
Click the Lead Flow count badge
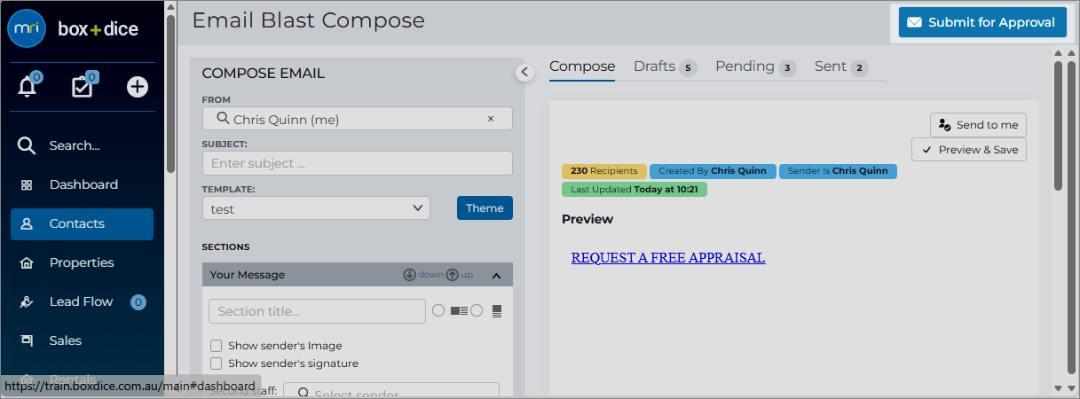[138, 302]
